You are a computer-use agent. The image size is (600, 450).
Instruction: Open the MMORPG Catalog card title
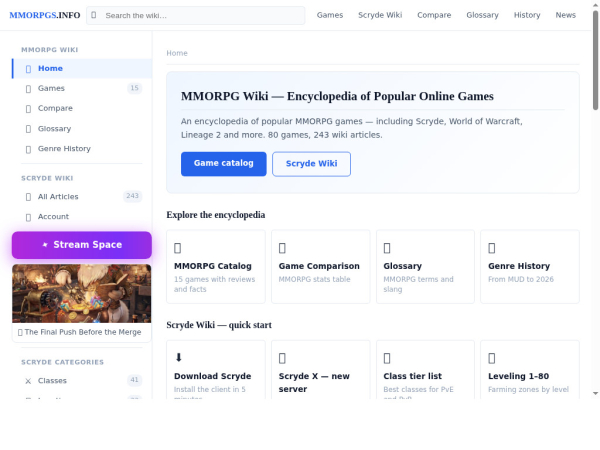click(x=213, y=266)
